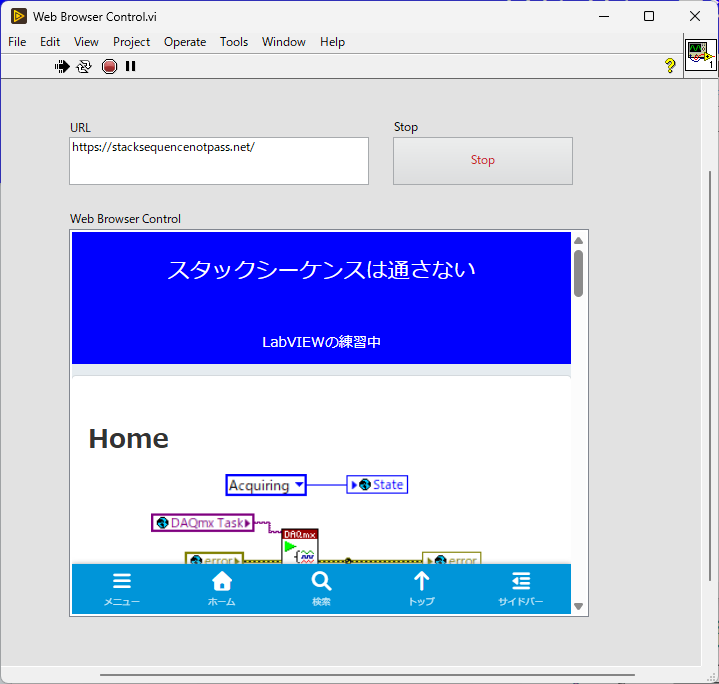Click the web browser scroll-down arrow

(578, 606)
